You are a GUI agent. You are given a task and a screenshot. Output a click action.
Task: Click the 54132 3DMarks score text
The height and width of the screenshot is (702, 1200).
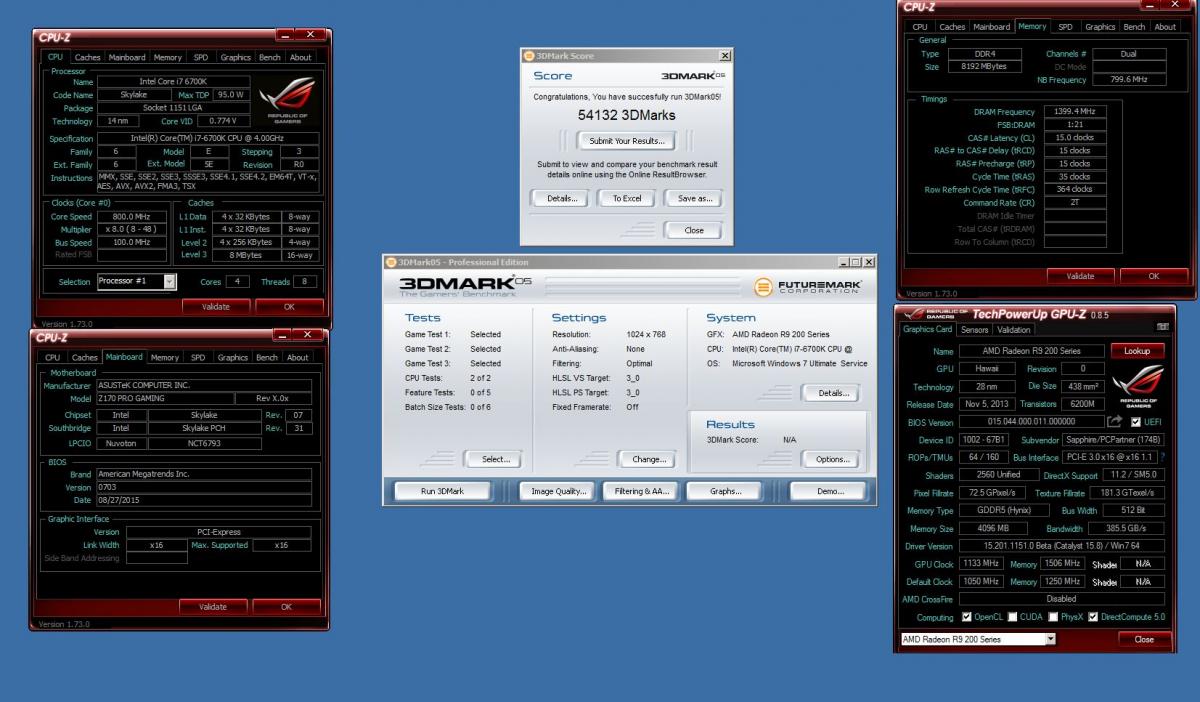point(627,115)
